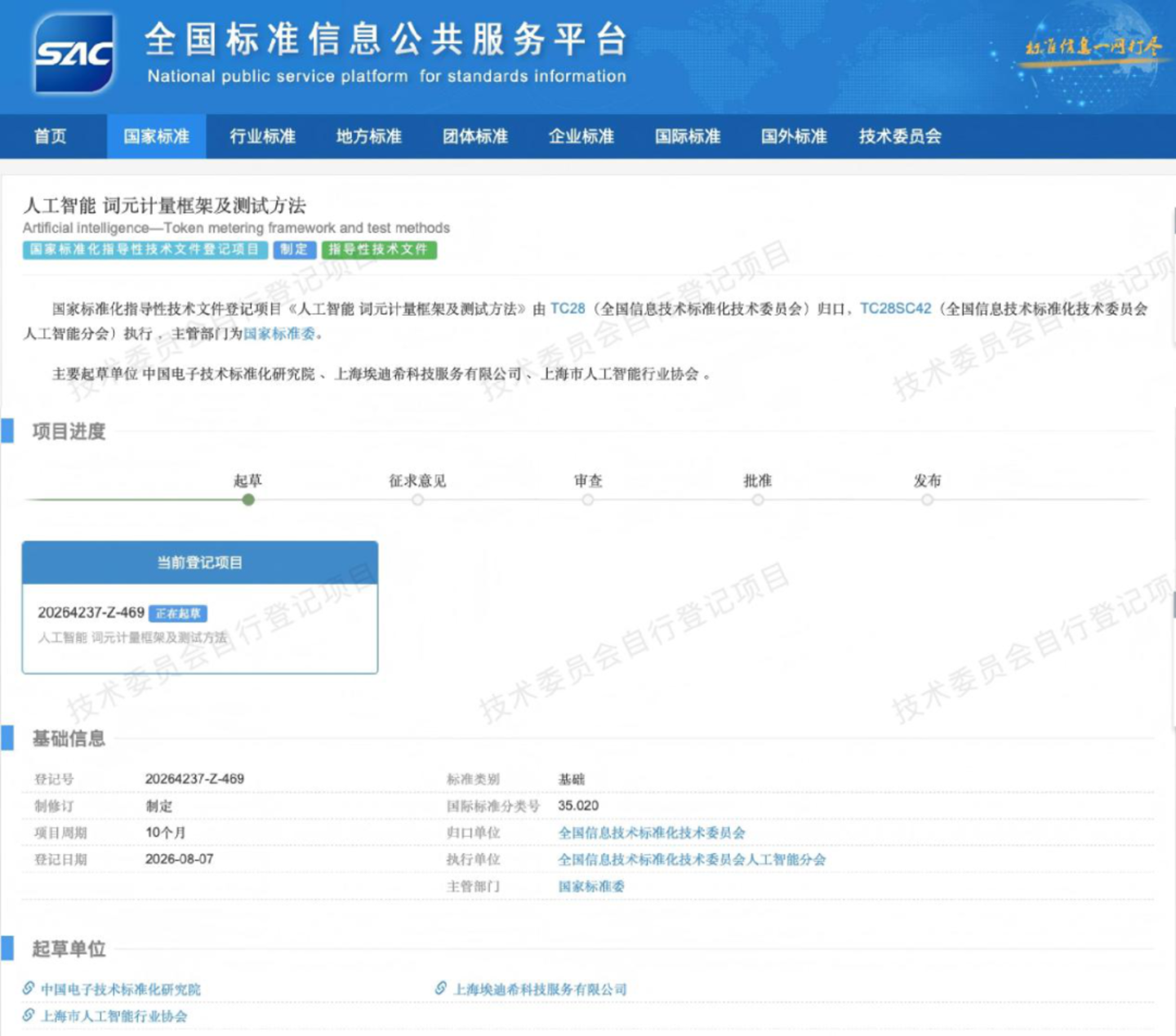Screen dimensions: 1176x1036
Task: Click the 2026-08-07 registration date value
Action: 180,859
